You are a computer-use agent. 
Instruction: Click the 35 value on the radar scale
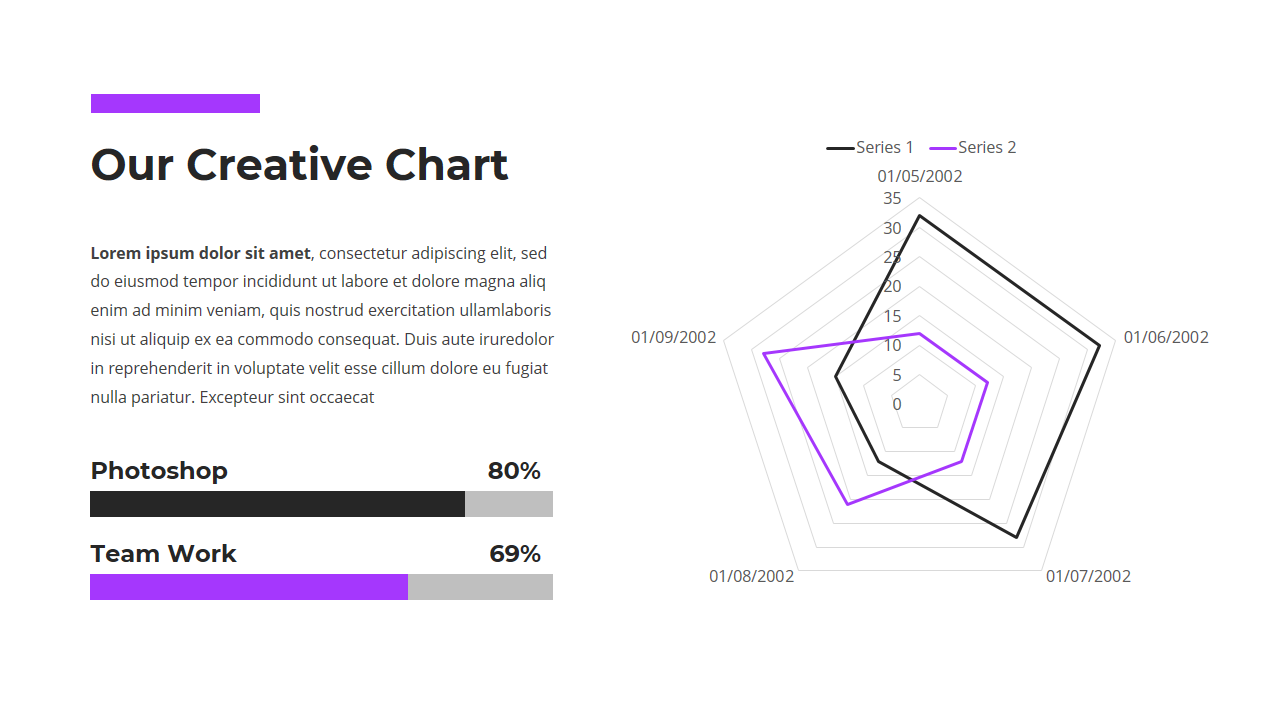(892, 198)
